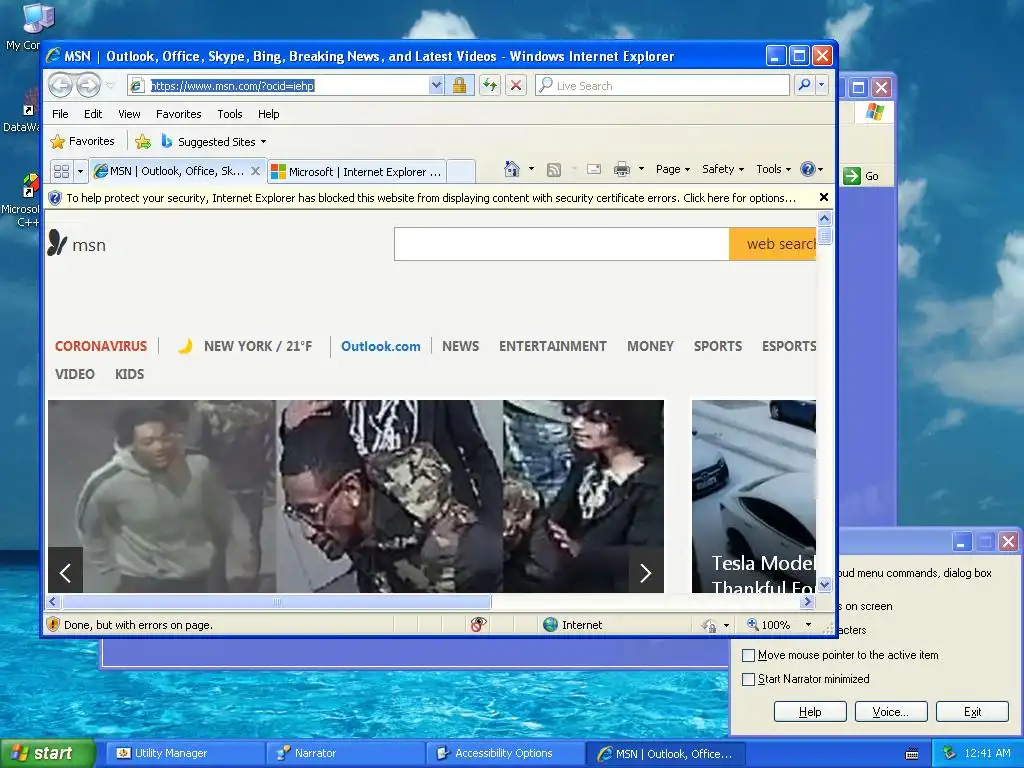Click the Read Mail envelope icon
The height and width of the screenshot is (768, 1024).
[x=594, y=170]
